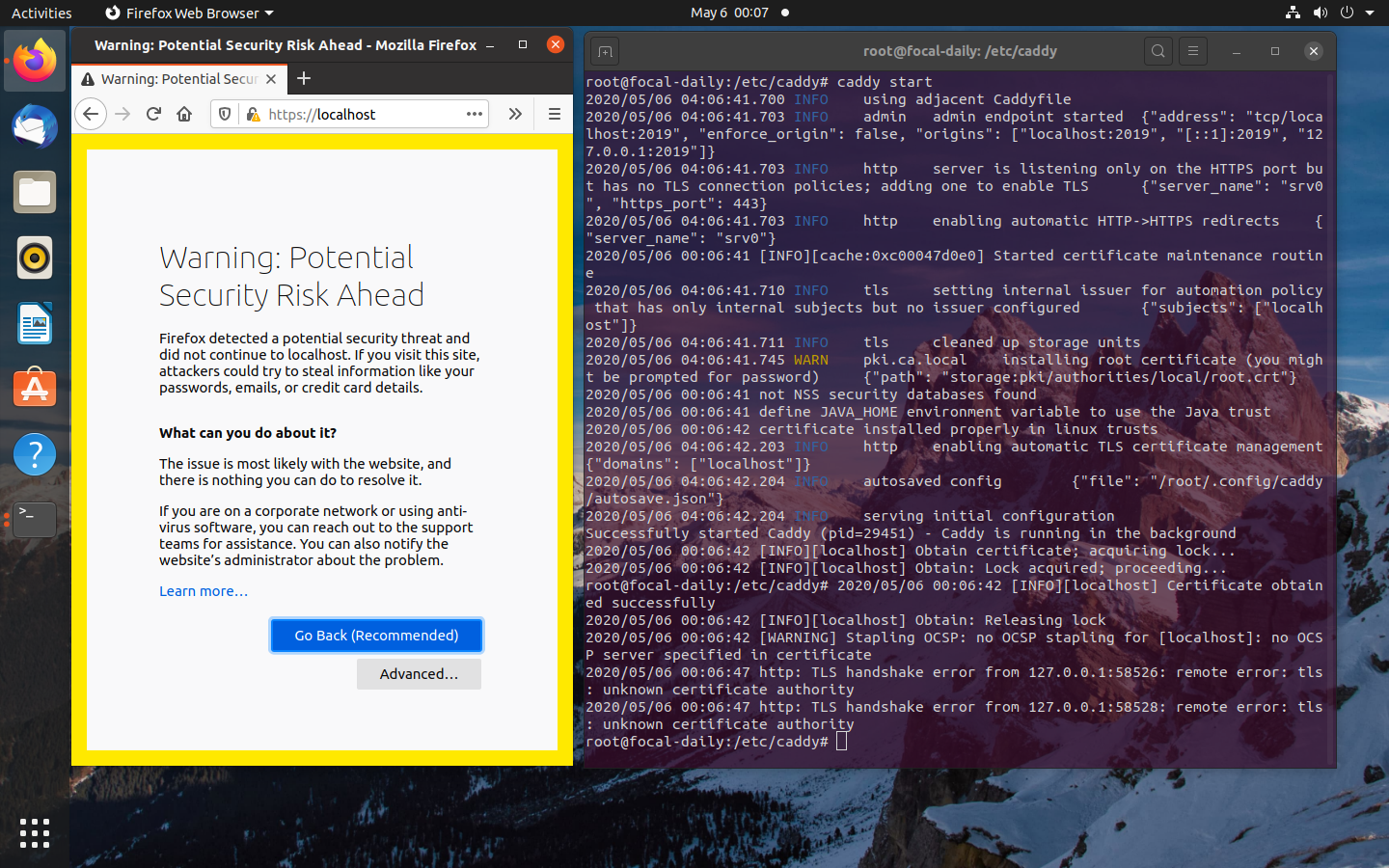Open the terminal hamburger menu

click(1192, 51)
